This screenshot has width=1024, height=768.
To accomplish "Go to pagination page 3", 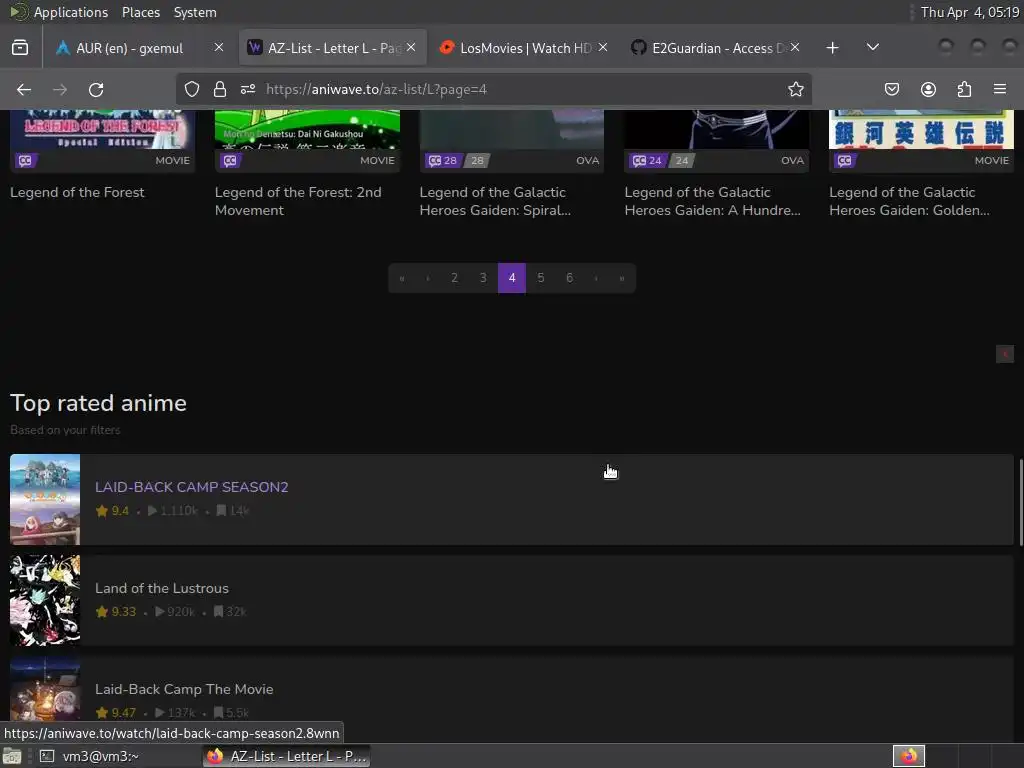I will point(483,278).
